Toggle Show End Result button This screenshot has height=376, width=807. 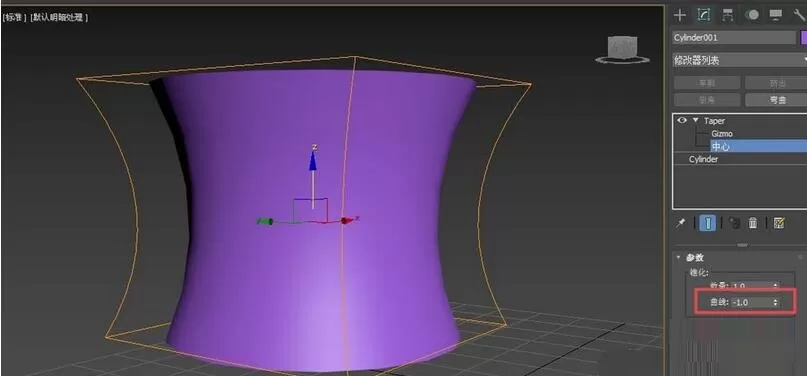(708, 223)
